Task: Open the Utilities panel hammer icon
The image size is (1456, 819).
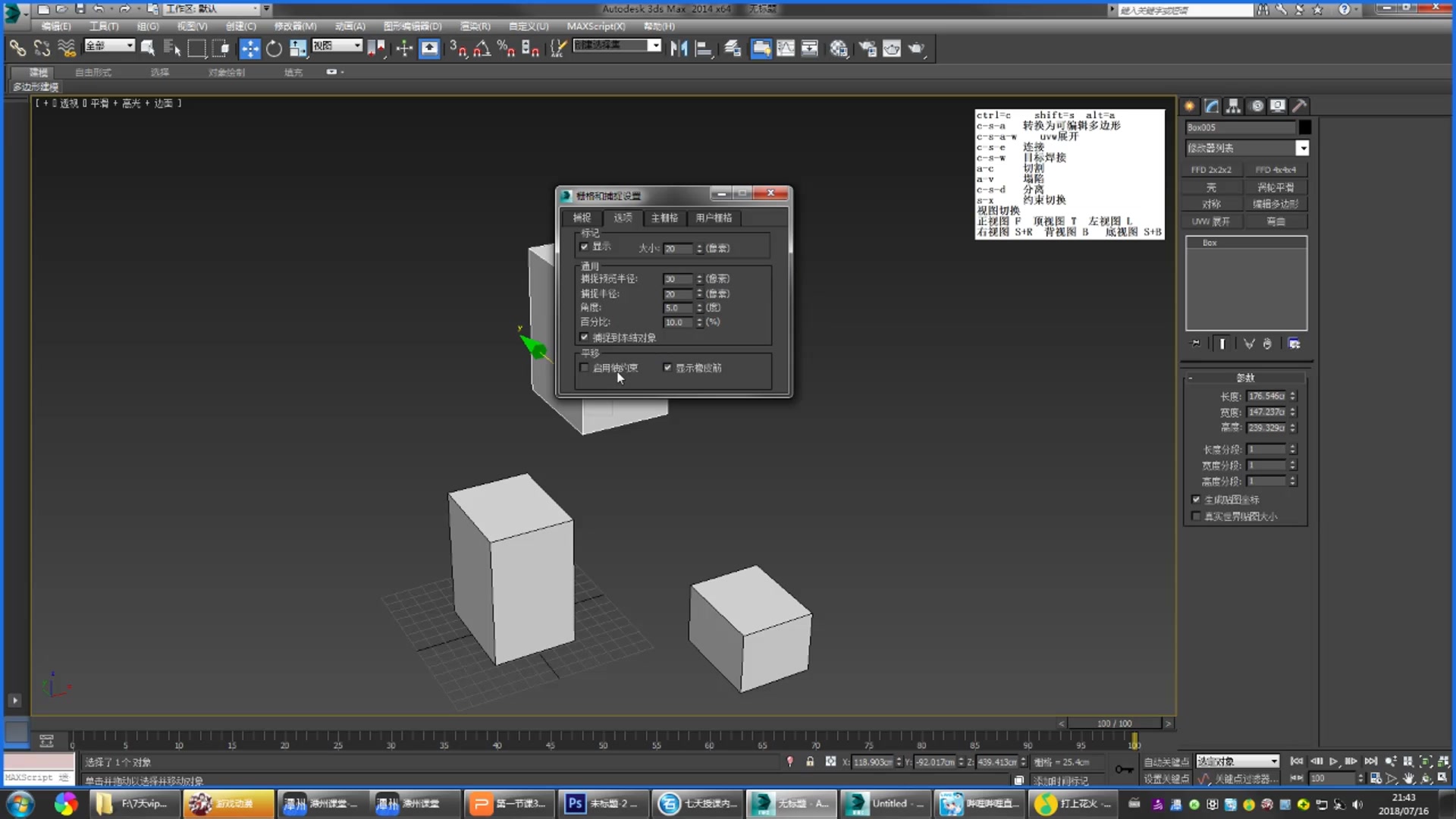Action: point(1299,106)
